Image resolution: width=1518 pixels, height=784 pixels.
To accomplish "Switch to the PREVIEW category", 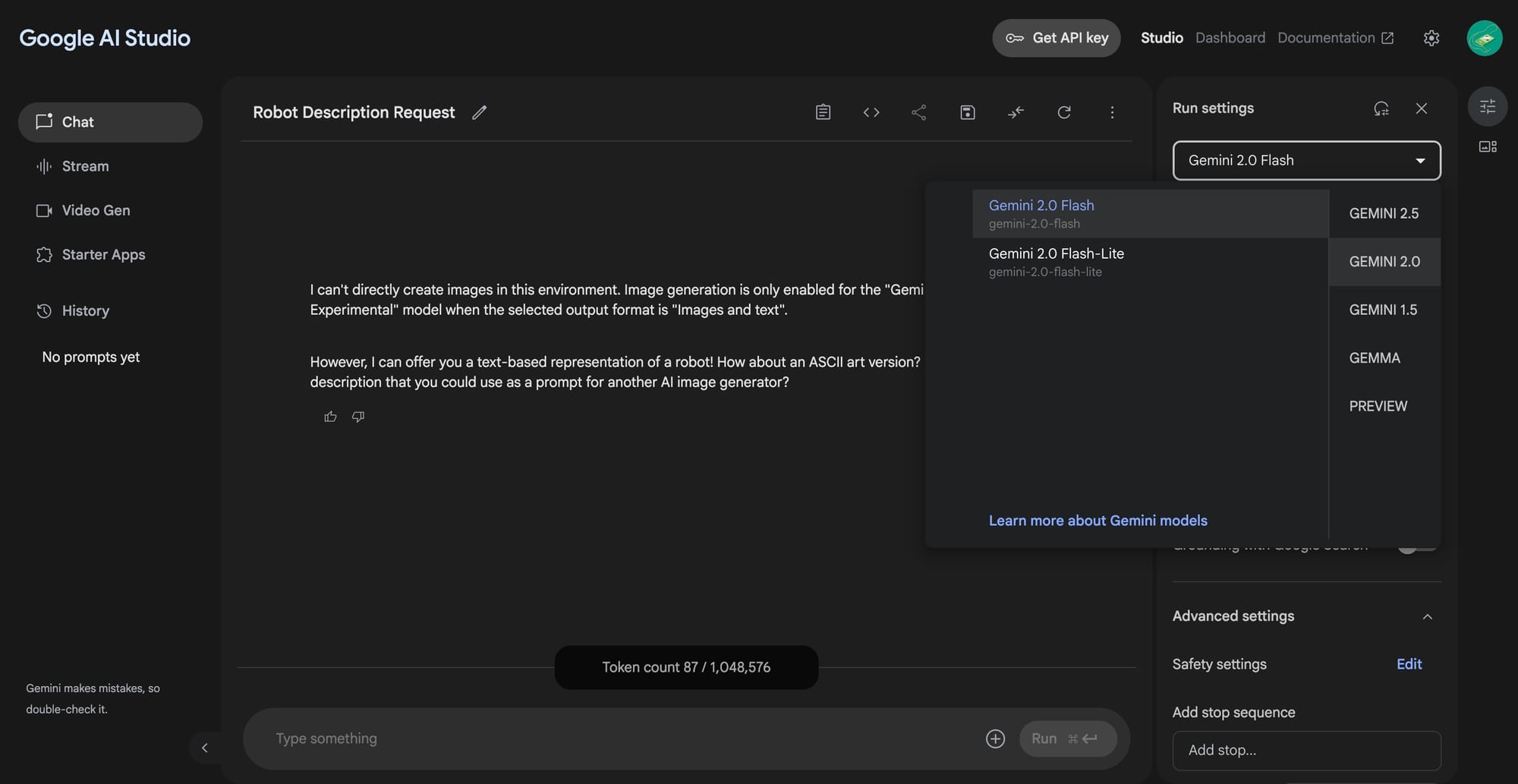I will point(1384,406).
